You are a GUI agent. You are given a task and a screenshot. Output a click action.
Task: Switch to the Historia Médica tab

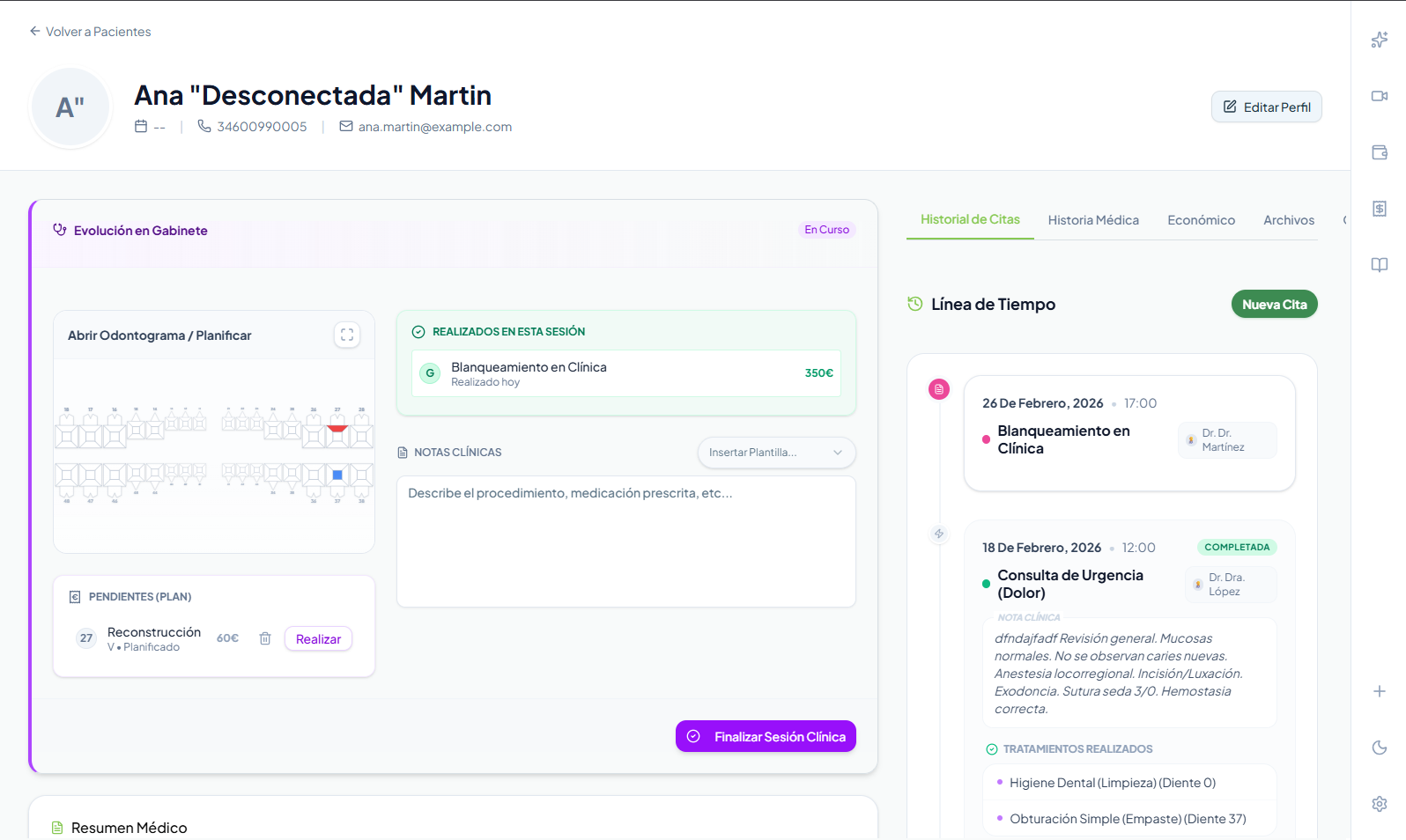1093,220
